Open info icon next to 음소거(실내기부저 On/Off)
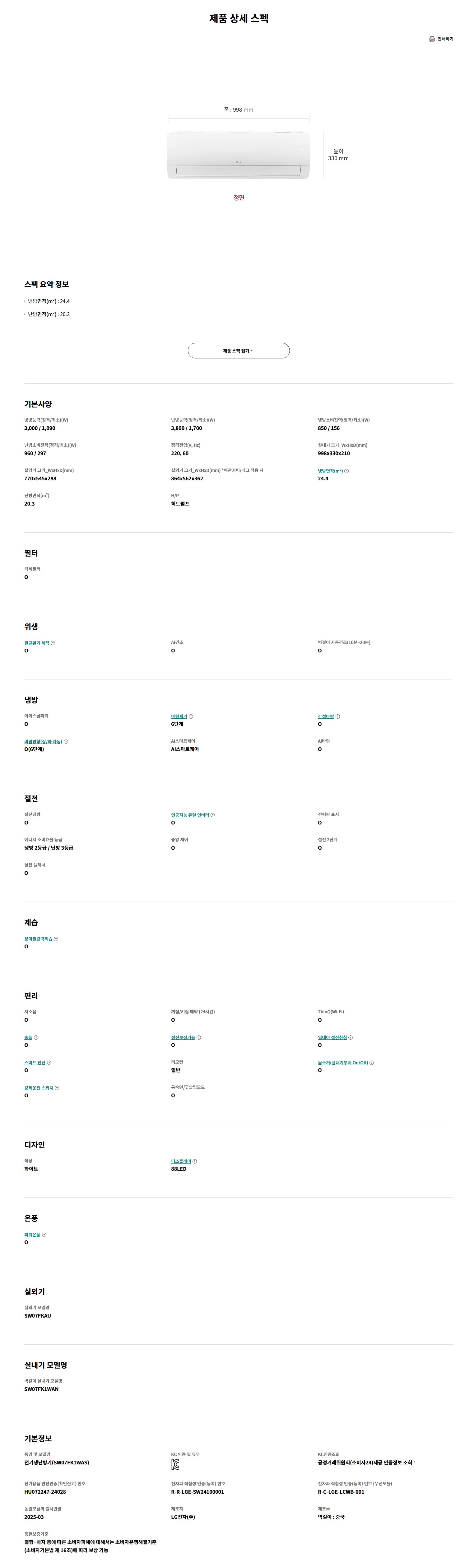The width and height of the screenshot is (460, 1568). pyautogui.click(x=372, y=1063)
